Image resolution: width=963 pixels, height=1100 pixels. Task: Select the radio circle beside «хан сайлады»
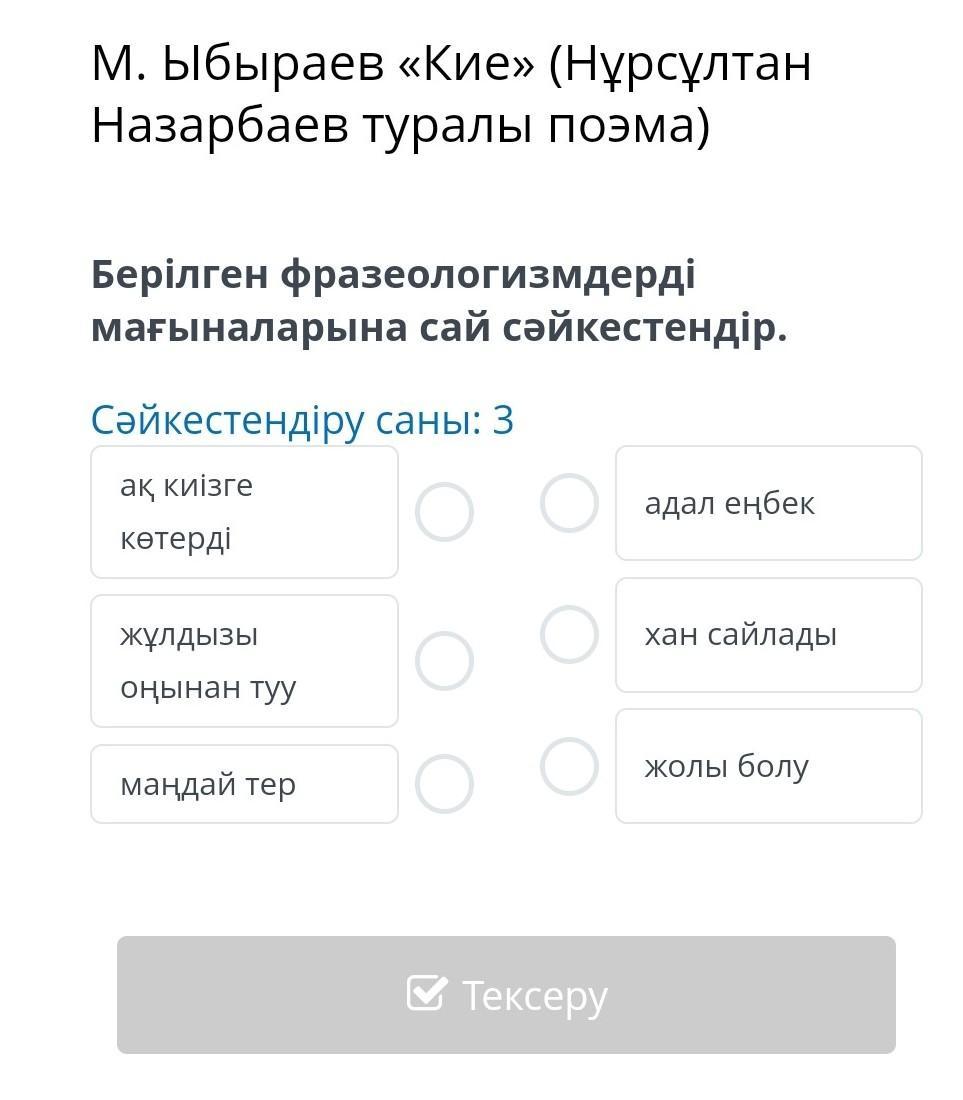click(x=569, y=635)
